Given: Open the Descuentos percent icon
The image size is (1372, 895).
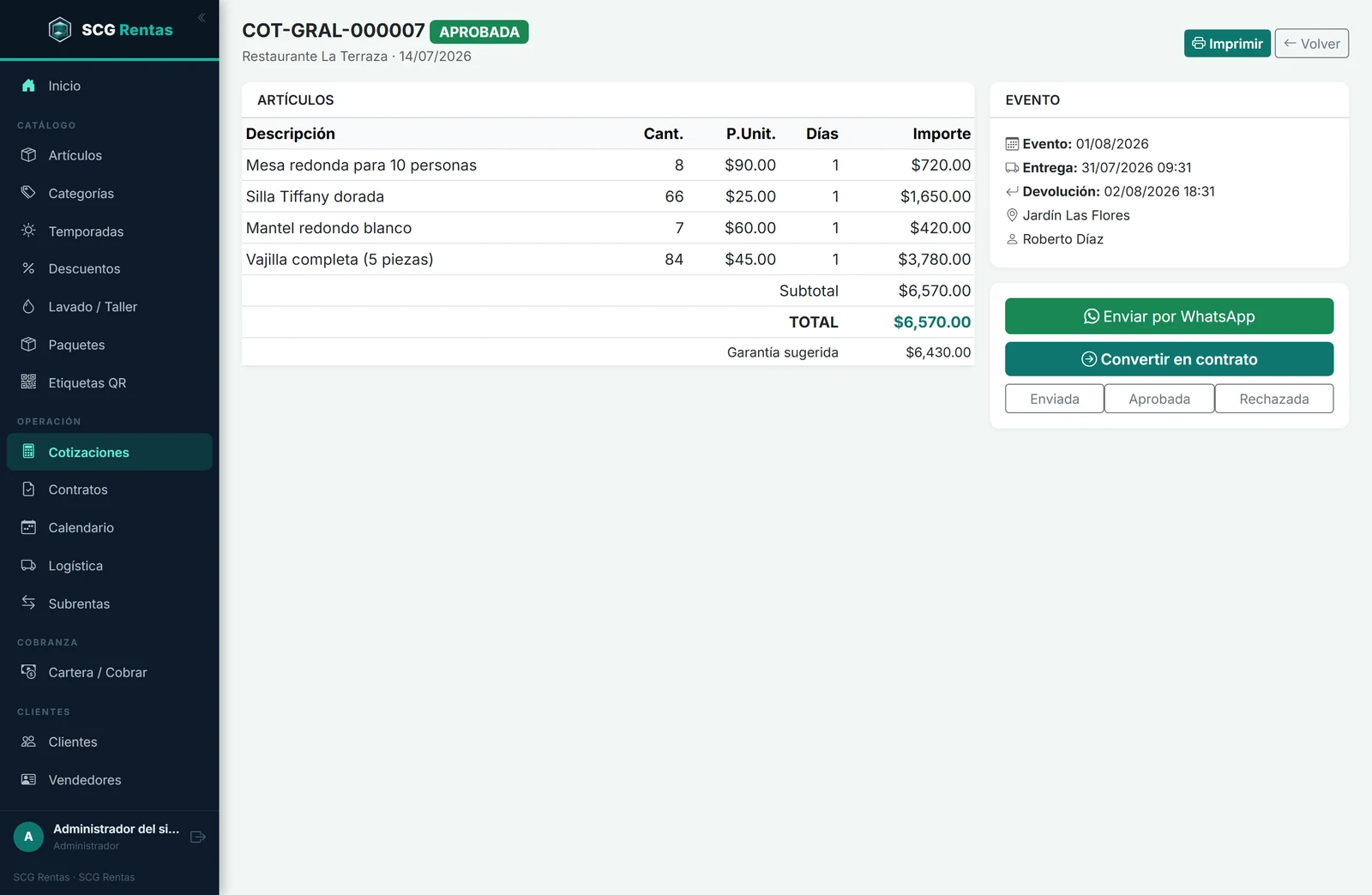Looking at the screenshot, I should click(28, 268).
